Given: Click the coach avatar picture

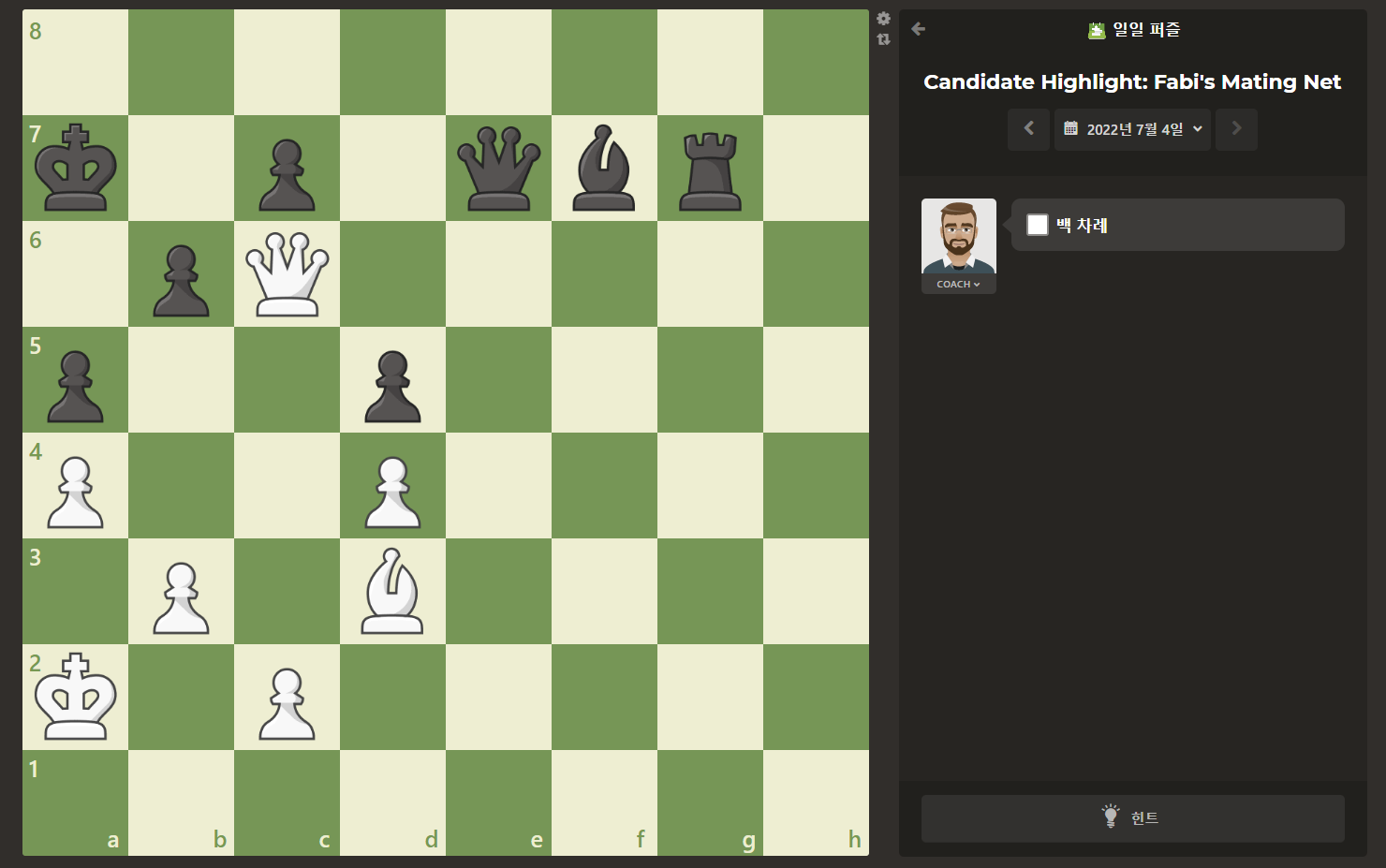Looking at the screenshot, I should point(959,236).
